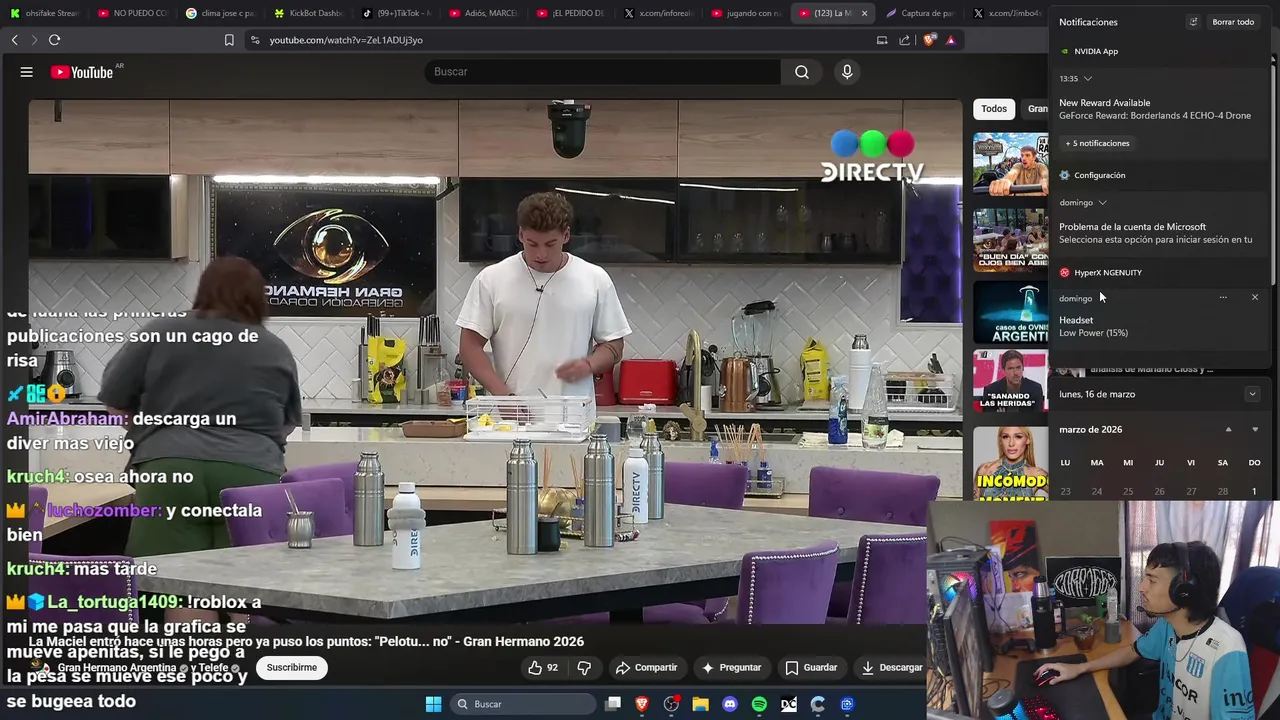Focus the YouTube Buscar search field
Screen dimensions: 1280x720
[x=603, y=72]
